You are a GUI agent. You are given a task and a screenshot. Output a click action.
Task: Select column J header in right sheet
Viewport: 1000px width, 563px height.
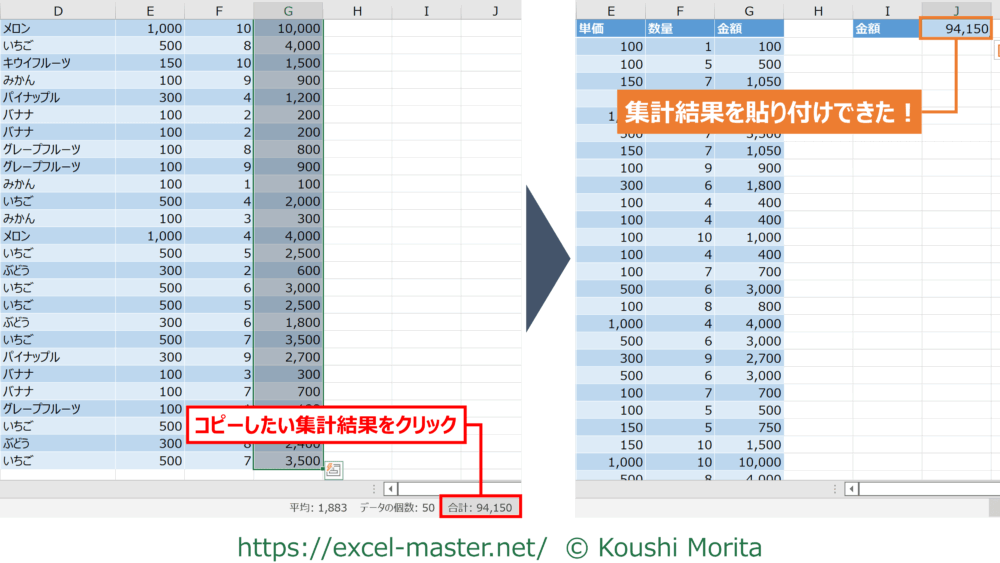(x=957, y=10)
